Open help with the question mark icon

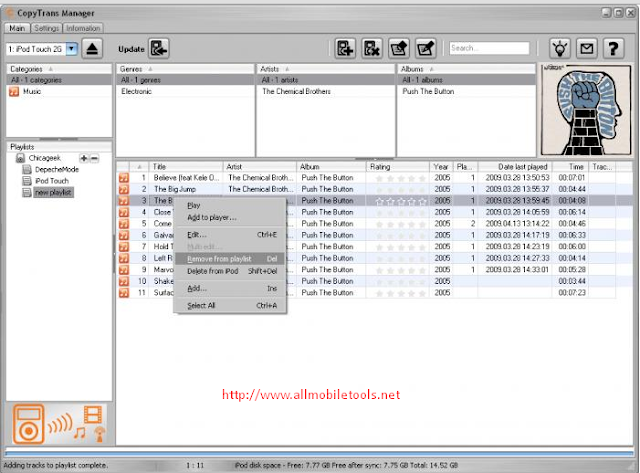pyautogui.click(x=613, y=49)
